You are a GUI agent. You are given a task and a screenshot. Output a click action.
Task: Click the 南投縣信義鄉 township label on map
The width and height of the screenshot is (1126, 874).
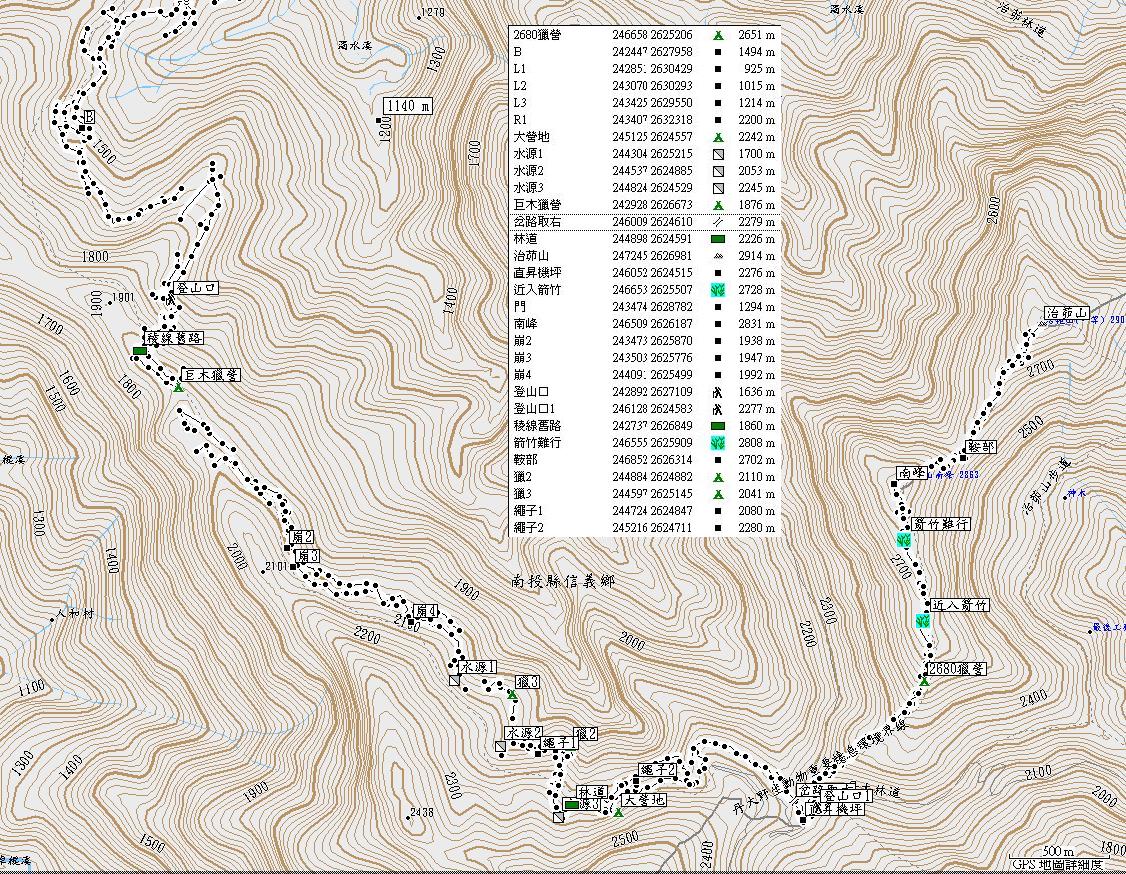coord(564,582)
